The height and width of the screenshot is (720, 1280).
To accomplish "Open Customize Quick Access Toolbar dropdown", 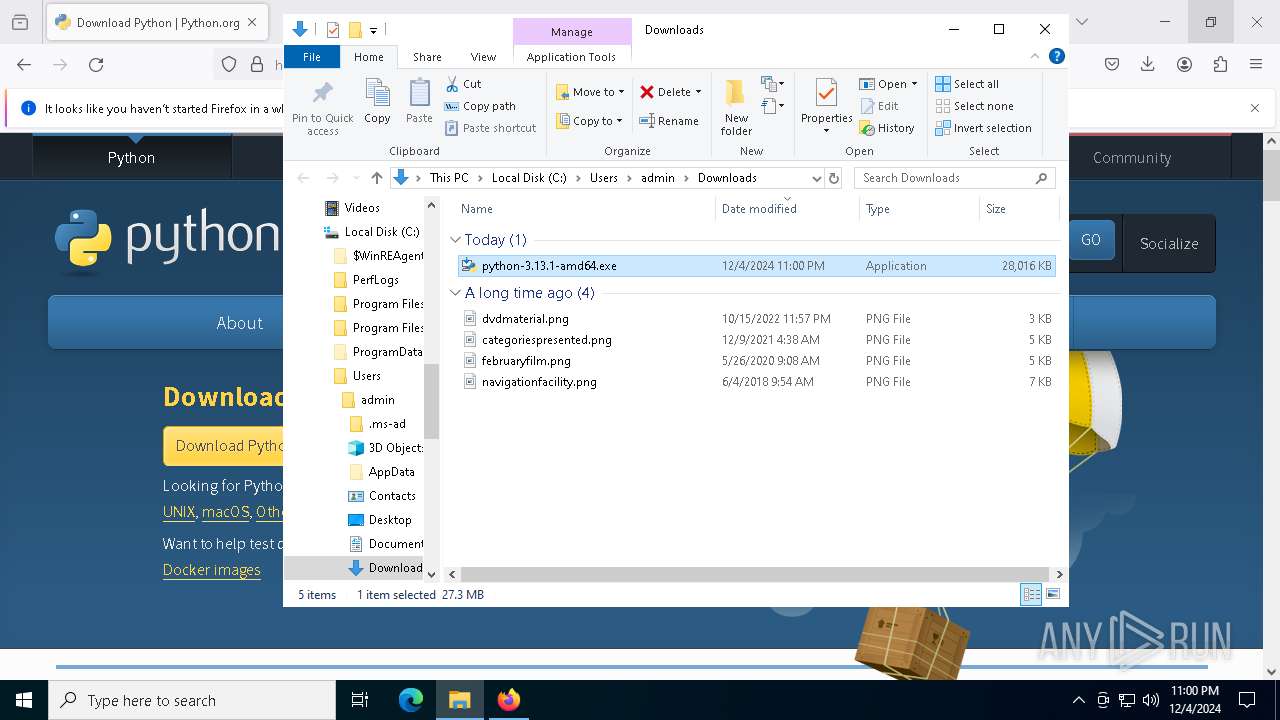I will tap(373, 31).
